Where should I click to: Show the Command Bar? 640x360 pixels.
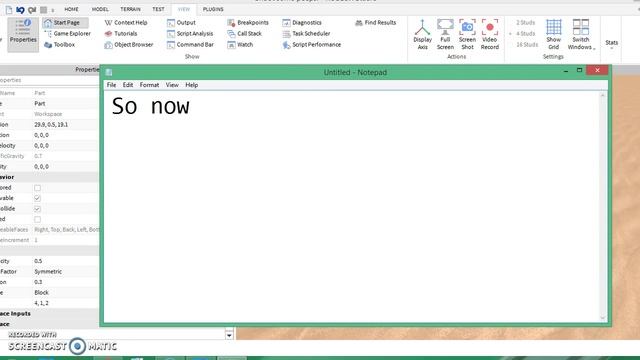[190, 44]
